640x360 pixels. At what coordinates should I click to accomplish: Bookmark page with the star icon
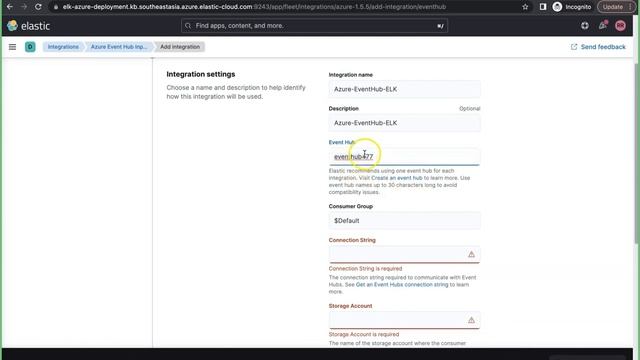click(x=525, y=7)
